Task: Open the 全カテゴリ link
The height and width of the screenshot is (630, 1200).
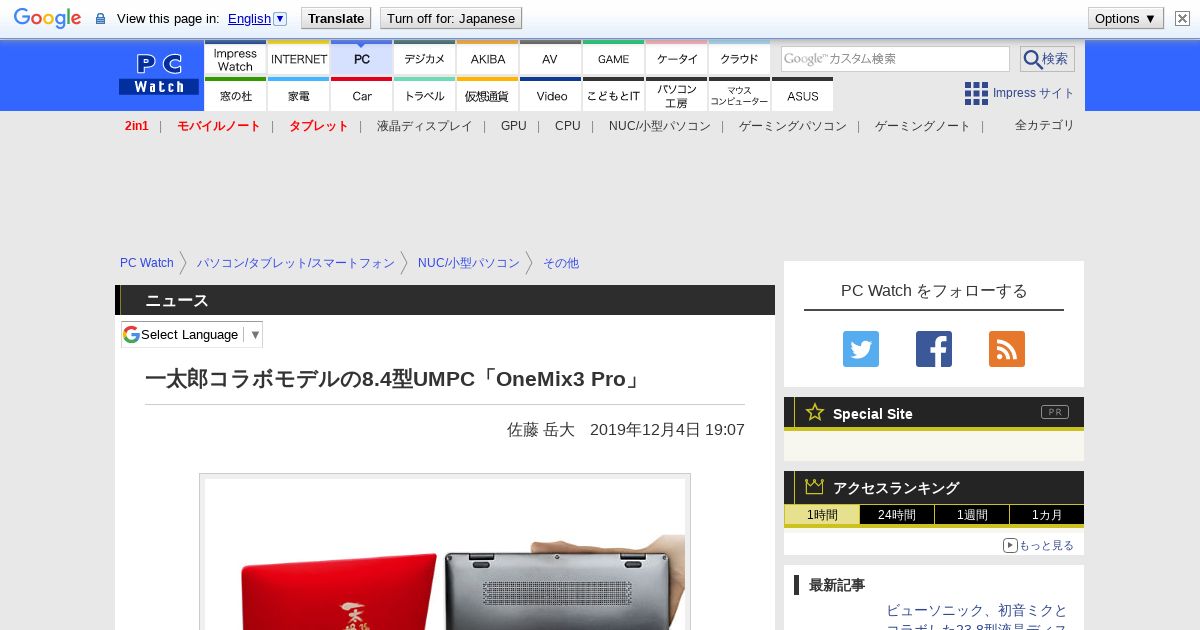Action: [x=1045, y=125]
